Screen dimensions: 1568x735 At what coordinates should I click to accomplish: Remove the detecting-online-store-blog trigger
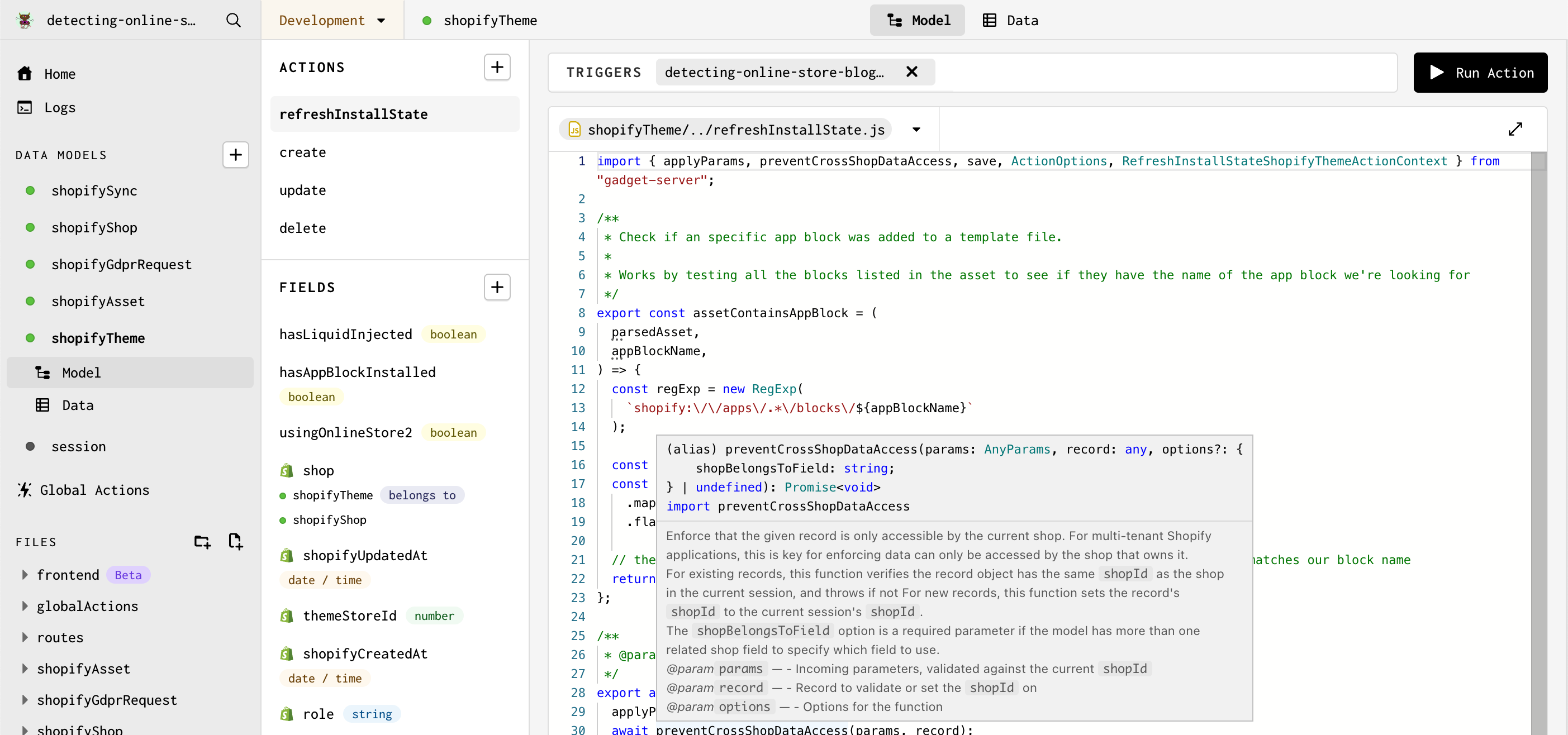click(911, 72)
